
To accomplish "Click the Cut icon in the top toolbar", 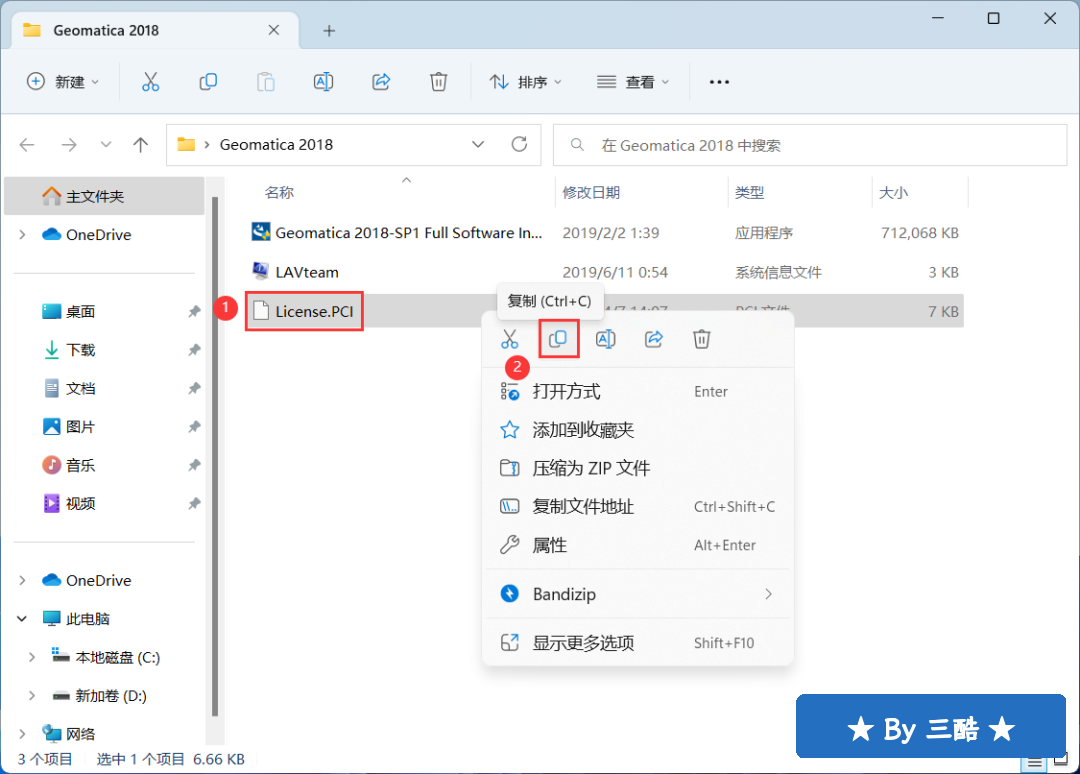I will pyautogui.click(x=150, y=82).
